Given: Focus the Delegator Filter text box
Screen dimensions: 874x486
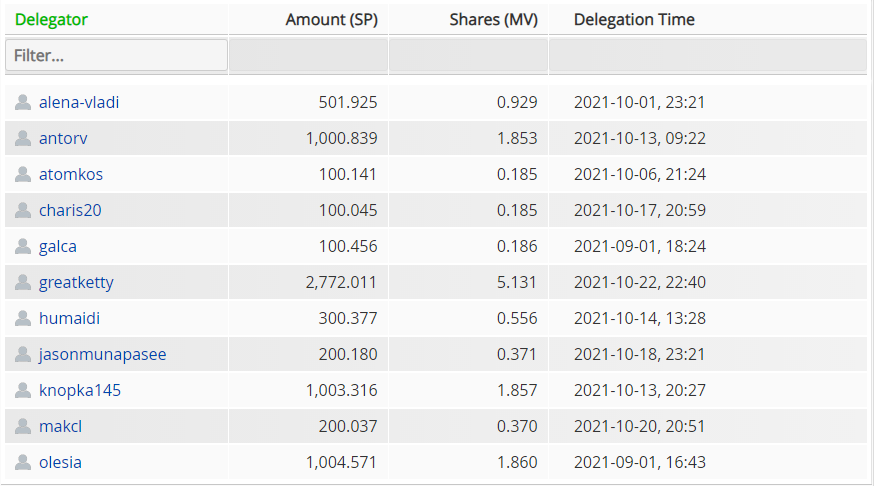Looking at the screenshot, I should (x=116, y=55).
